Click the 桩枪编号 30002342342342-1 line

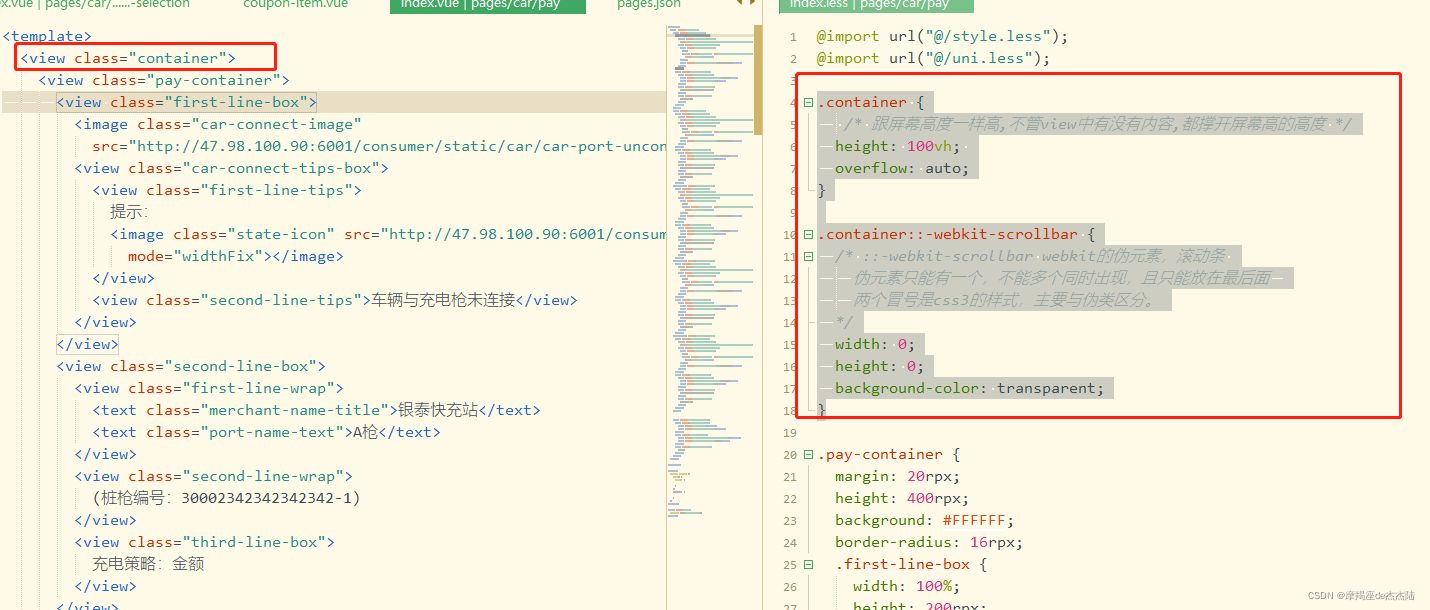(x=227, y=498)
